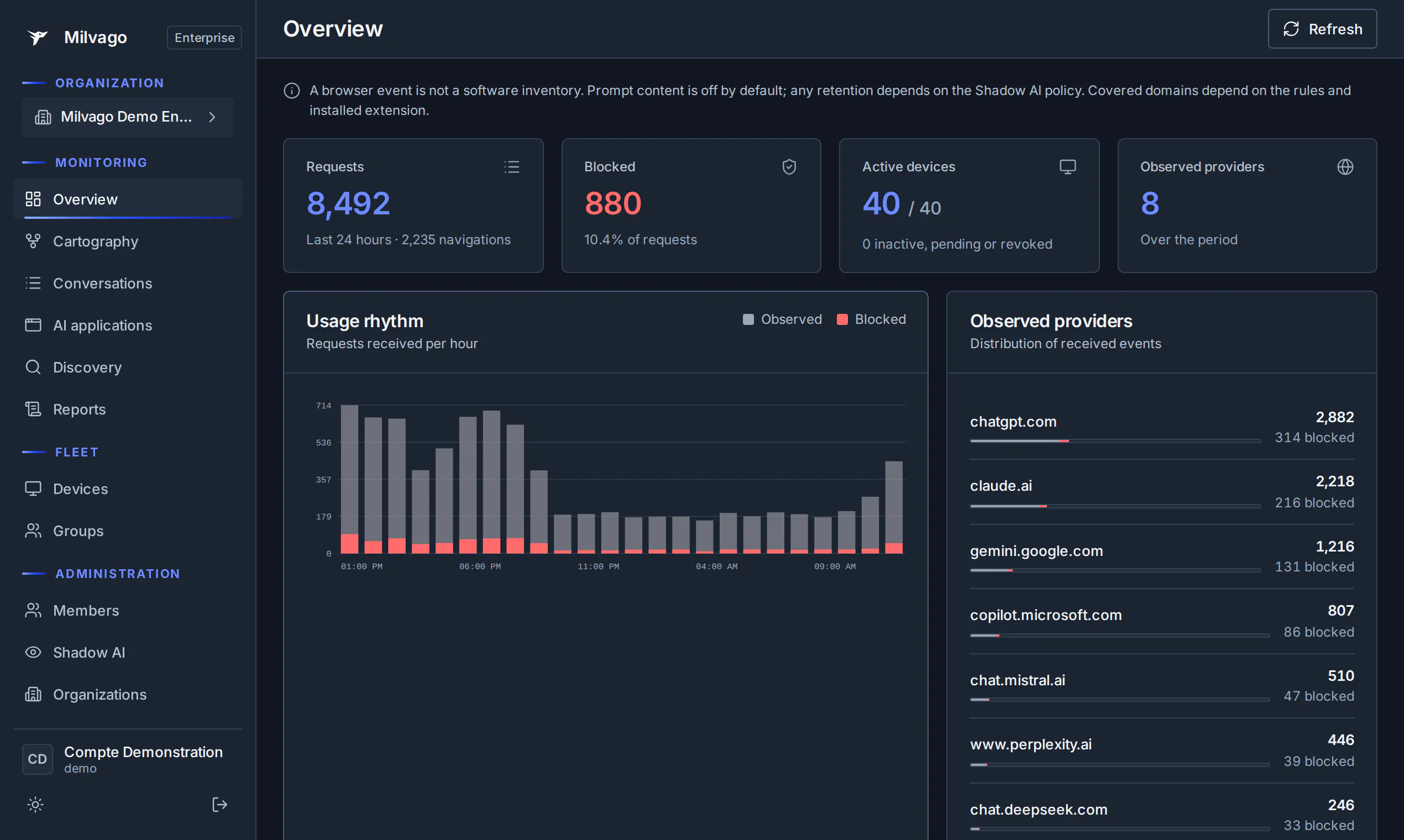Viewport: 1404px width, 840px height.
Task: Open the Shadow AI policy page
Action: tap(127, 652)
